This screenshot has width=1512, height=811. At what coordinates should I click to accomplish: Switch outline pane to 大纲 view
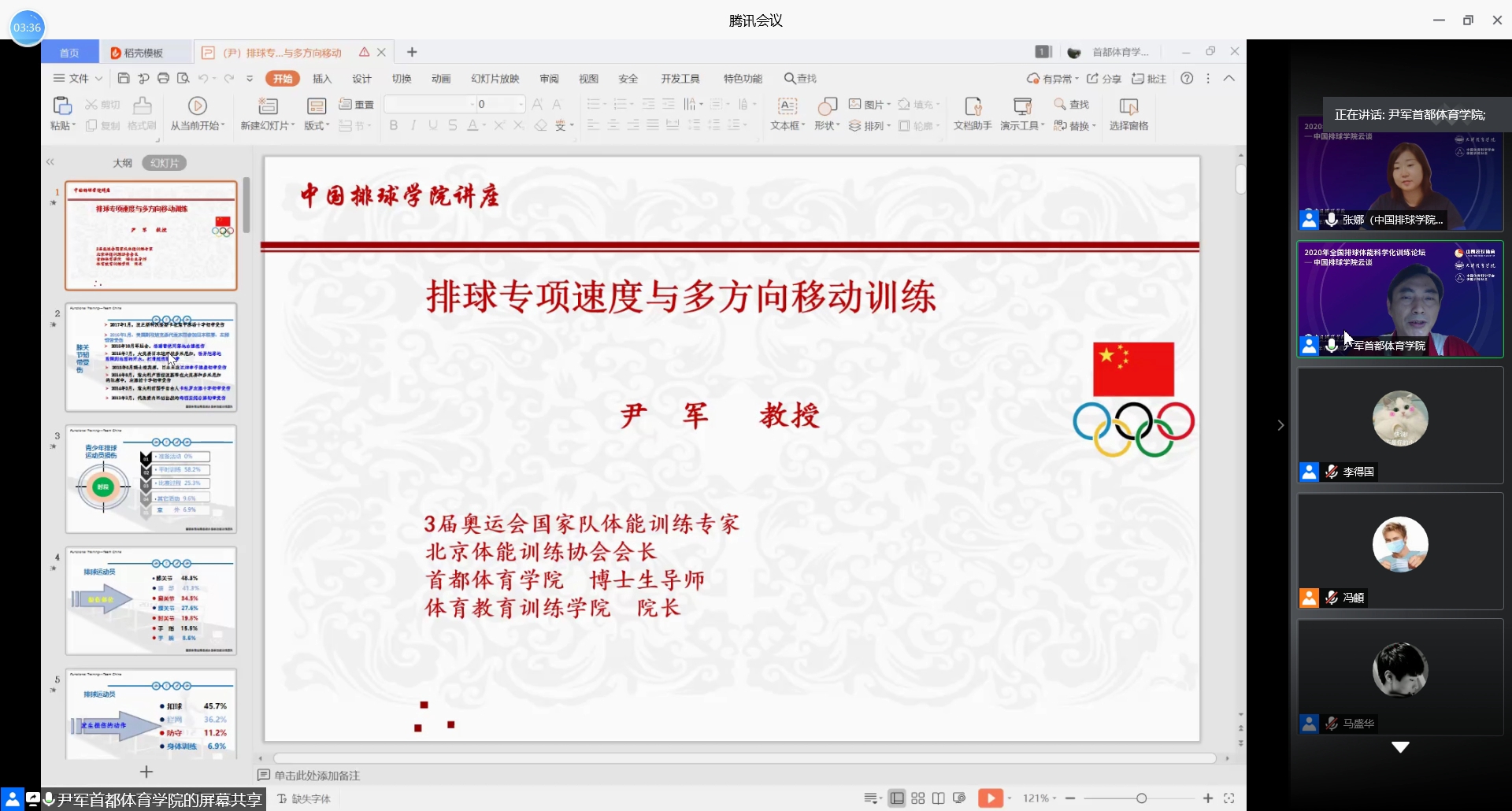(122, 163)
